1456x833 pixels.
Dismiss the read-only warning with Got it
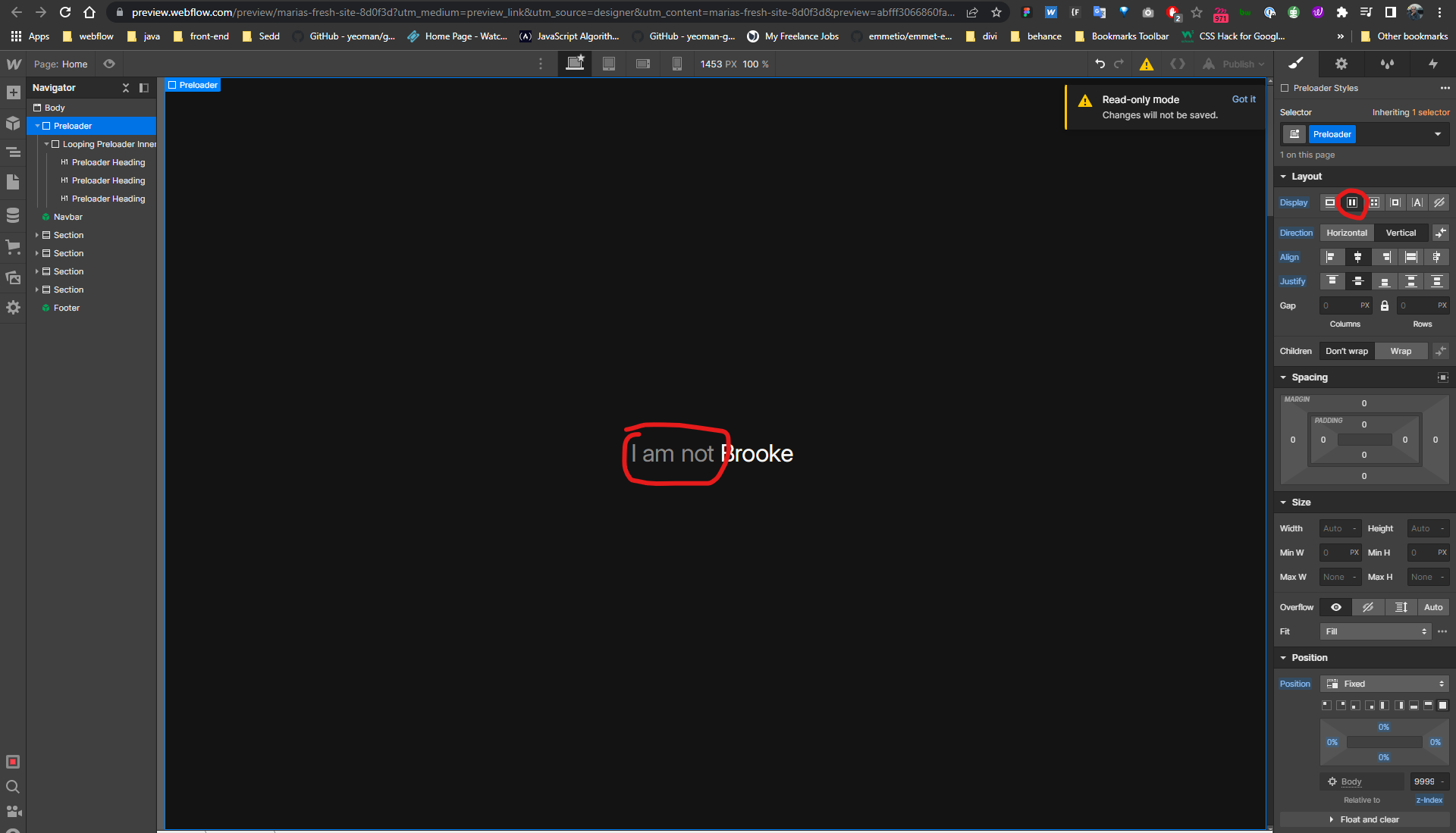pyautogui.click(x=1244, y=99)
